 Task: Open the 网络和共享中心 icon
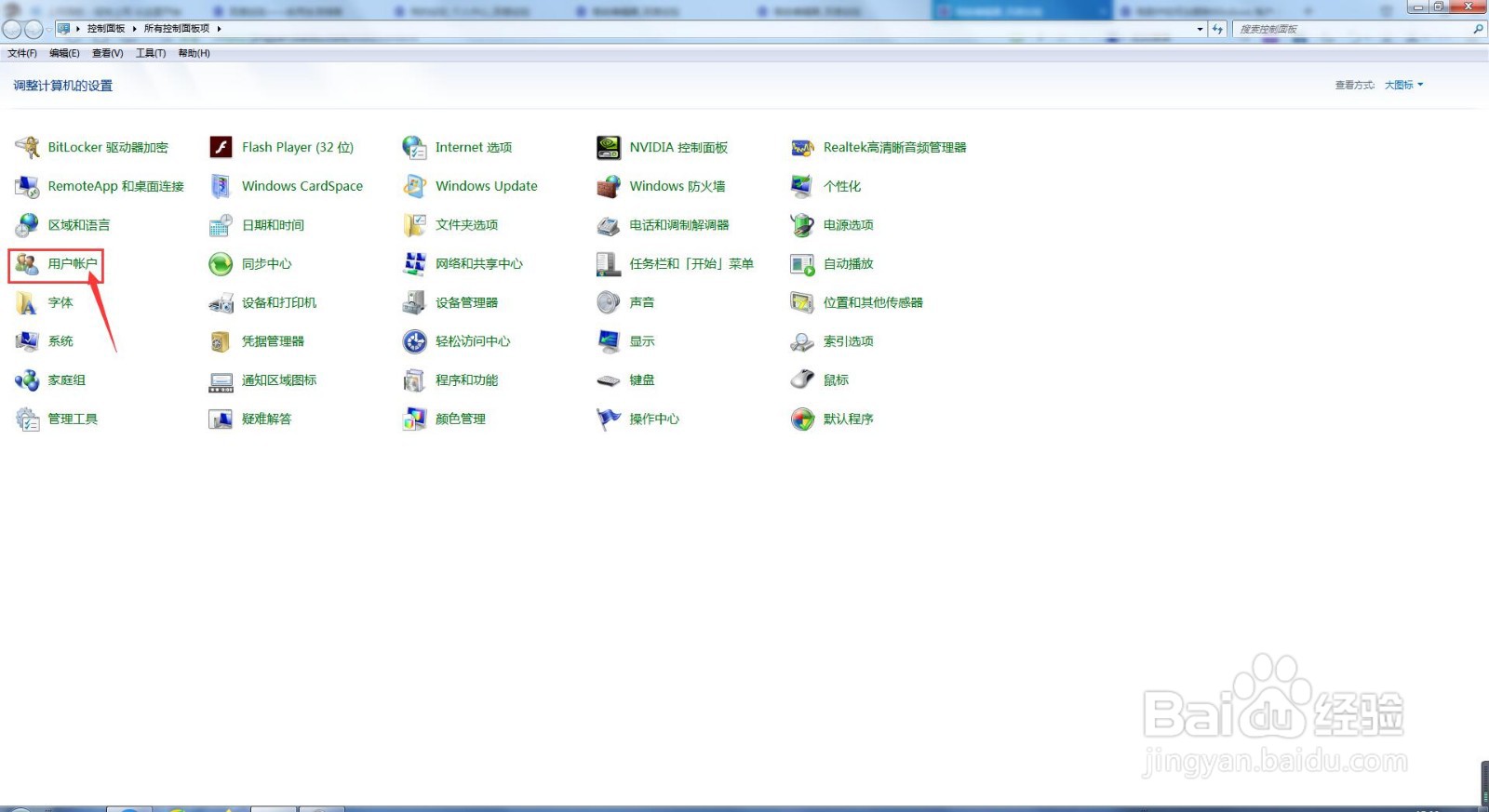[x=414, y=264]
